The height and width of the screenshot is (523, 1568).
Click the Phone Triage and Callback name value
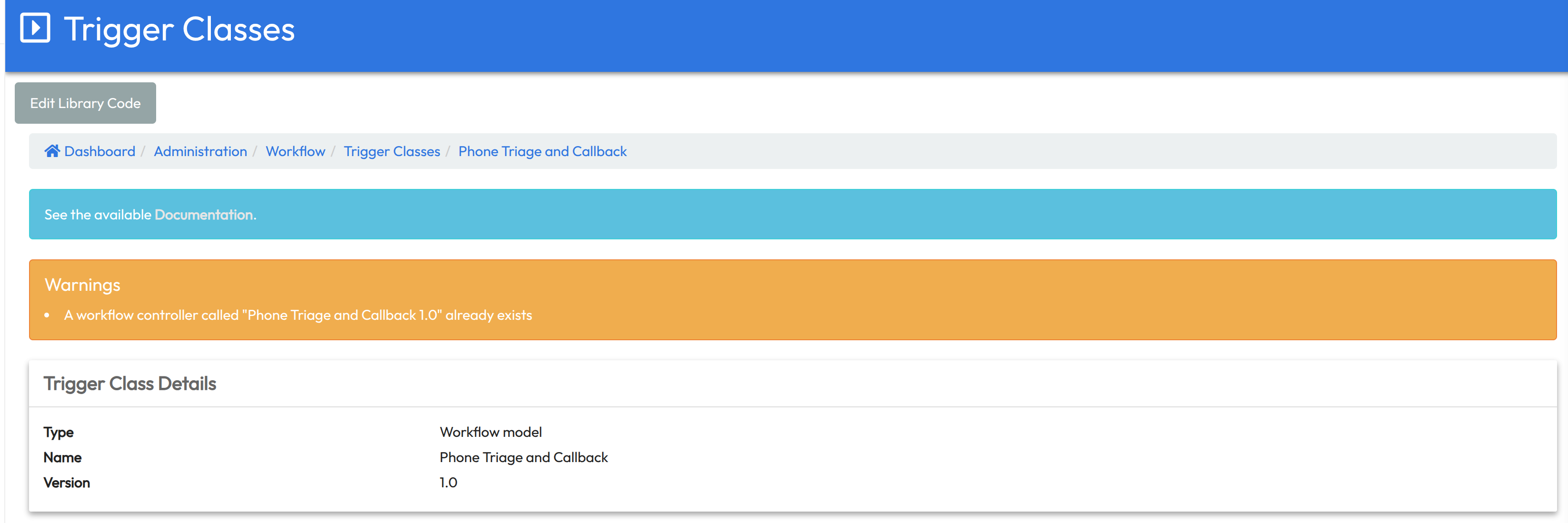point(524,458)
